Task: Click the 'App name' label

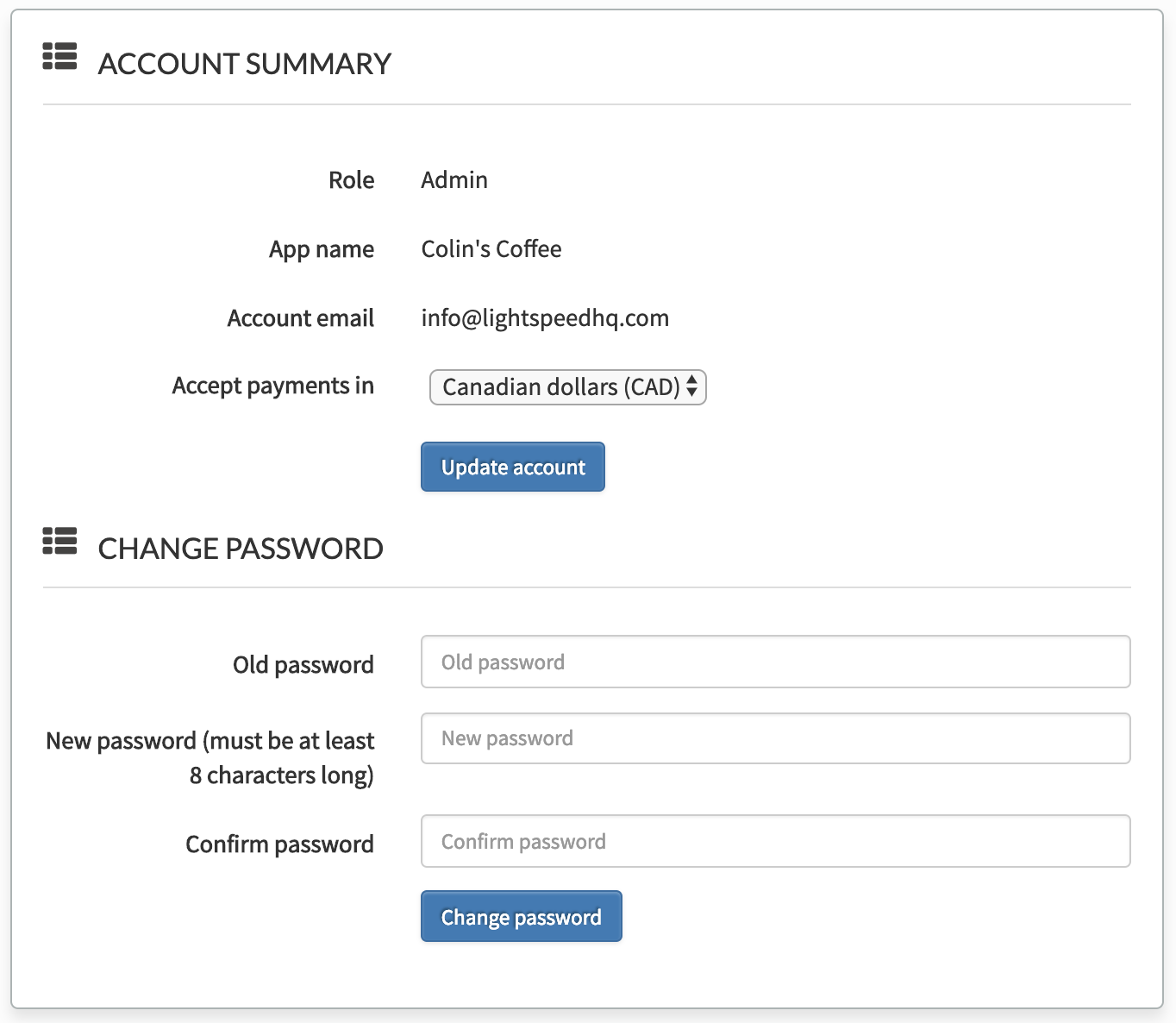Action: pyautogui.click(x=321, y=249)
